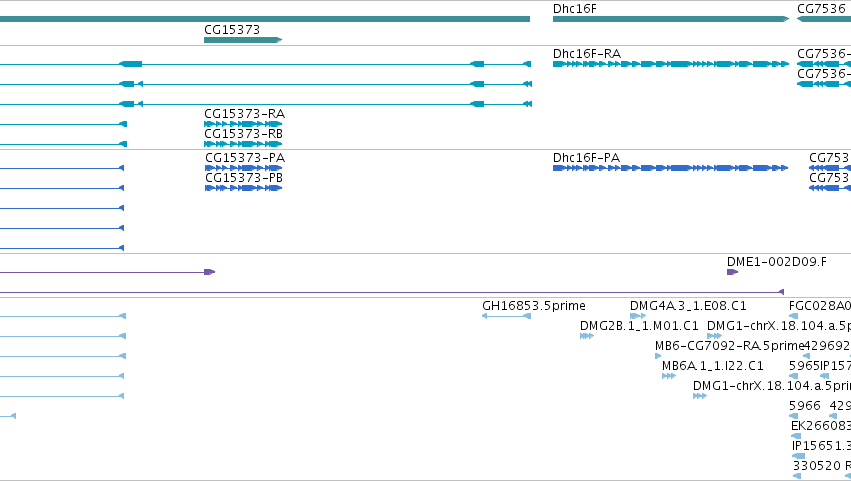Screen dimensions: 851x481
Task: Select the long purple line under DME1-002D09.F
Action: click(392, 292)
